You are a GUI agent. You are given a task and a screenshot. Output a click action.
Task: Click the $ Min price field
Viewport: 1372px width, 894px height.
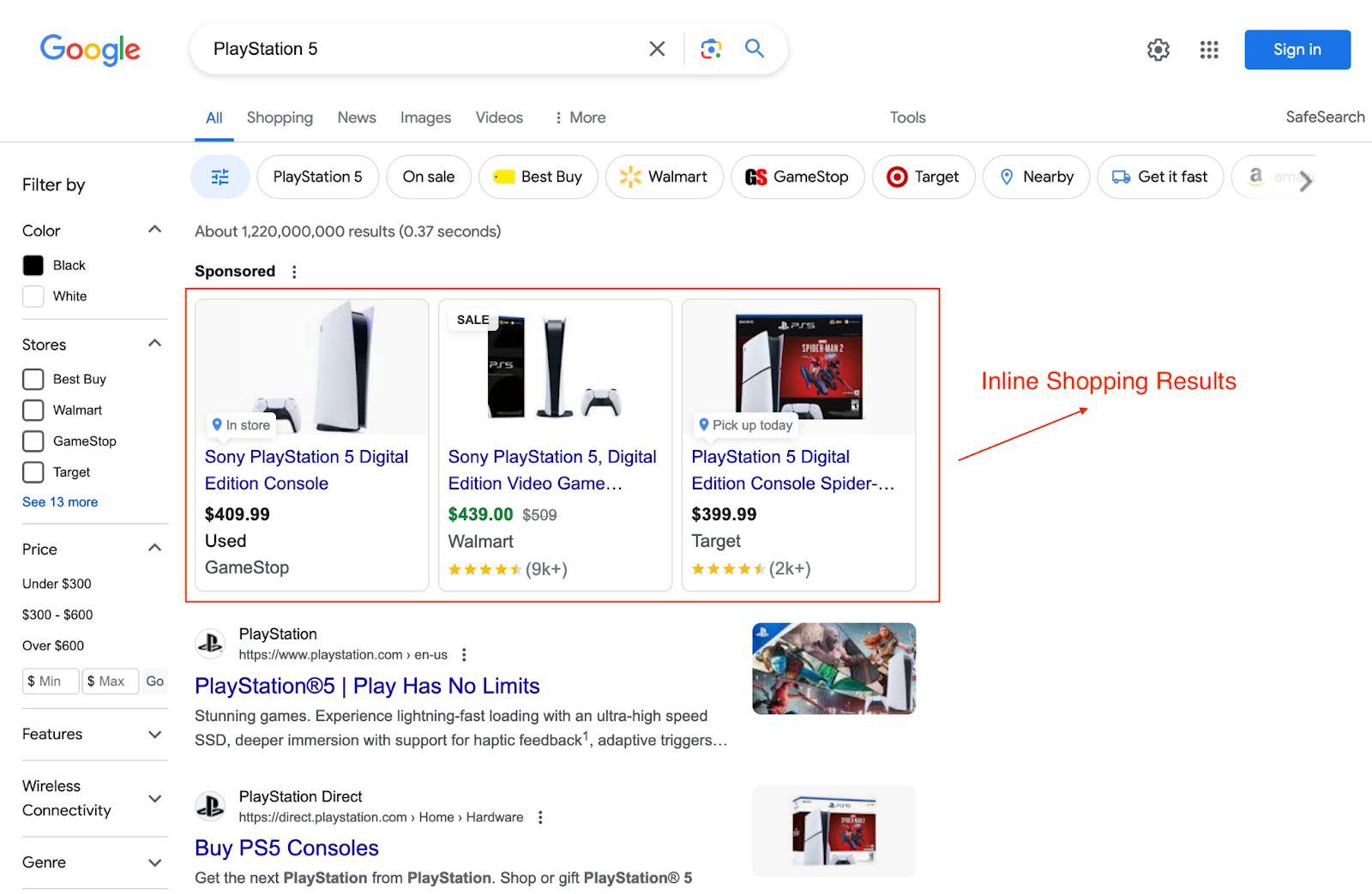[x=51, y=681]
